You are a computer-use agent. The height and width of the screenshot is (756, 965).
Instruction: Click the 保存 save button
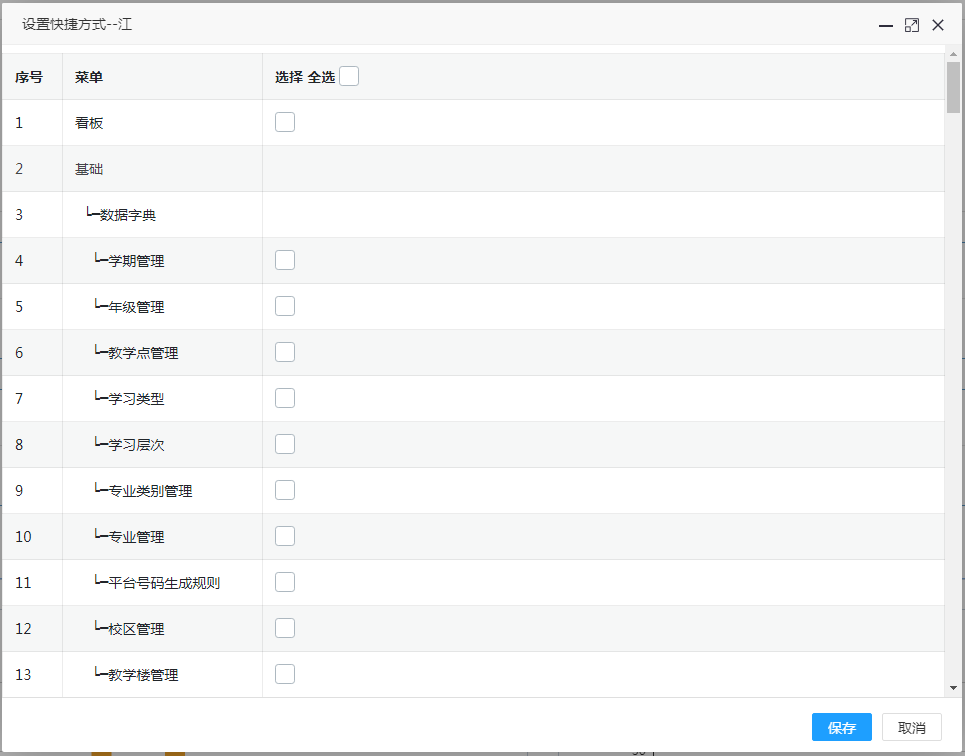841,728
